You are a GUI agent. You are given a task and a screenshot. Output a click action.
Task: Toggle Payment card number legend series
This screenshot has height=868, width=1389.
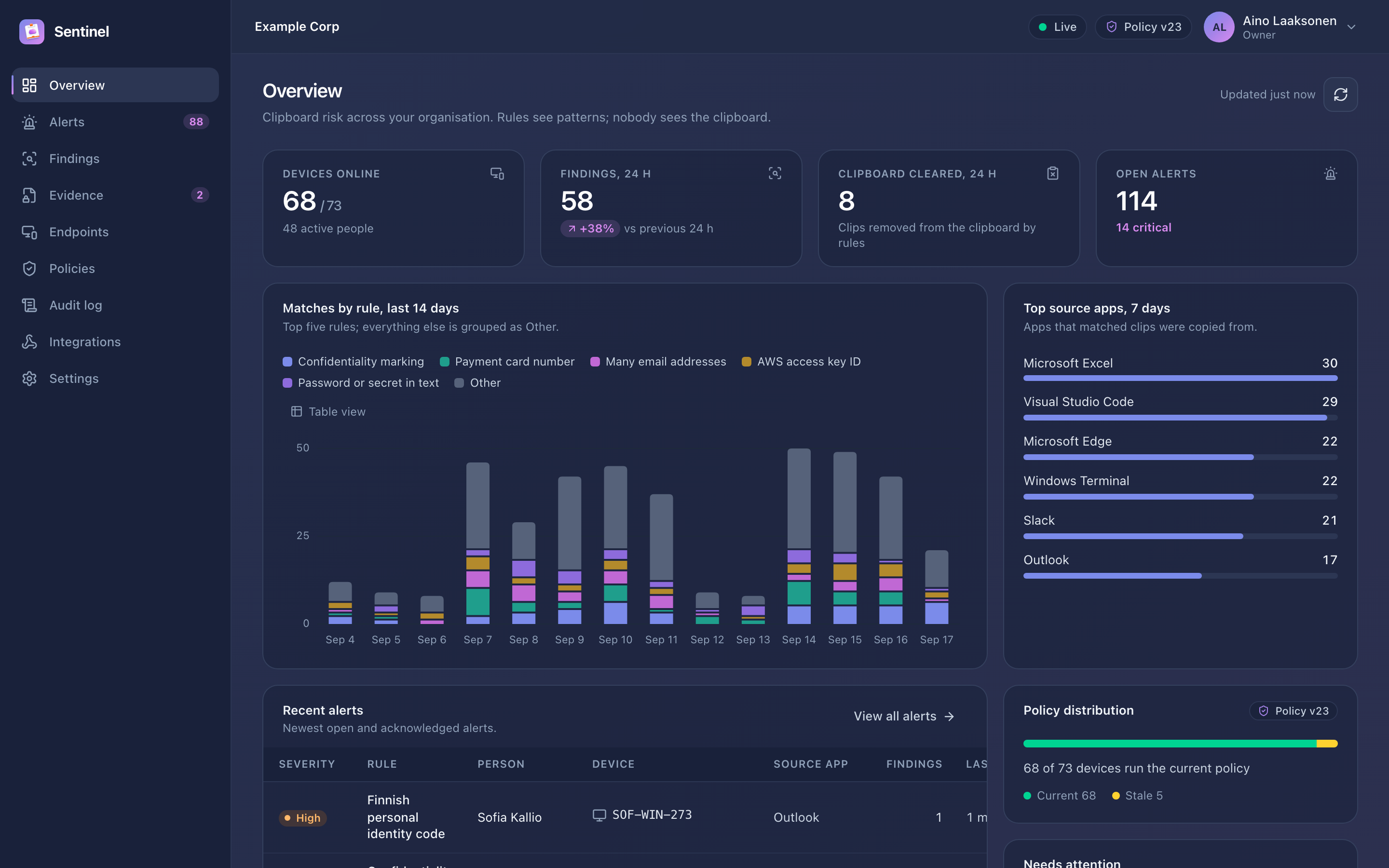pos(507,362)
